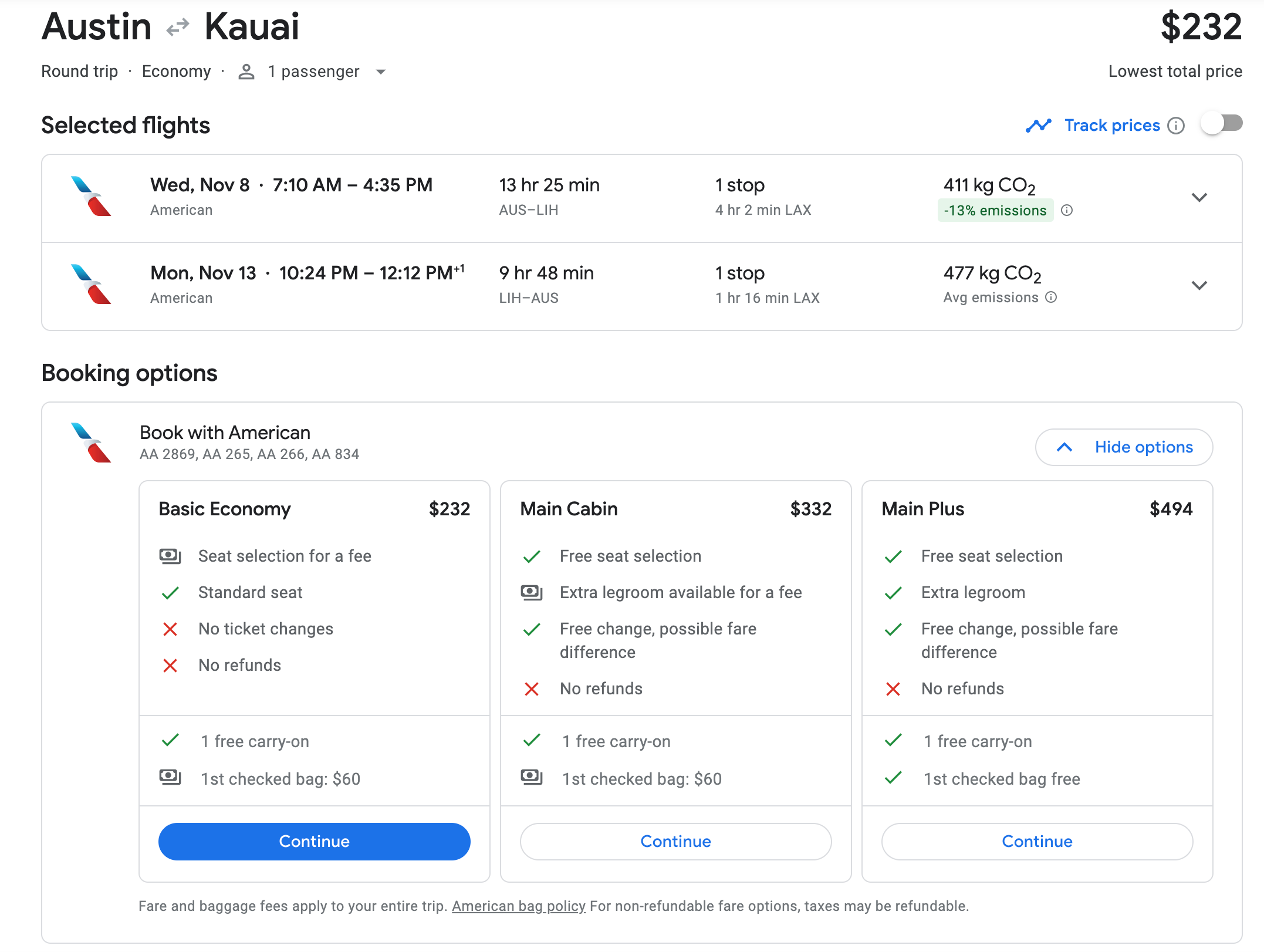This screenshot has height=952, width=1264.
Task: Collapse booking options with Hide options
Action: point(1124,447)
